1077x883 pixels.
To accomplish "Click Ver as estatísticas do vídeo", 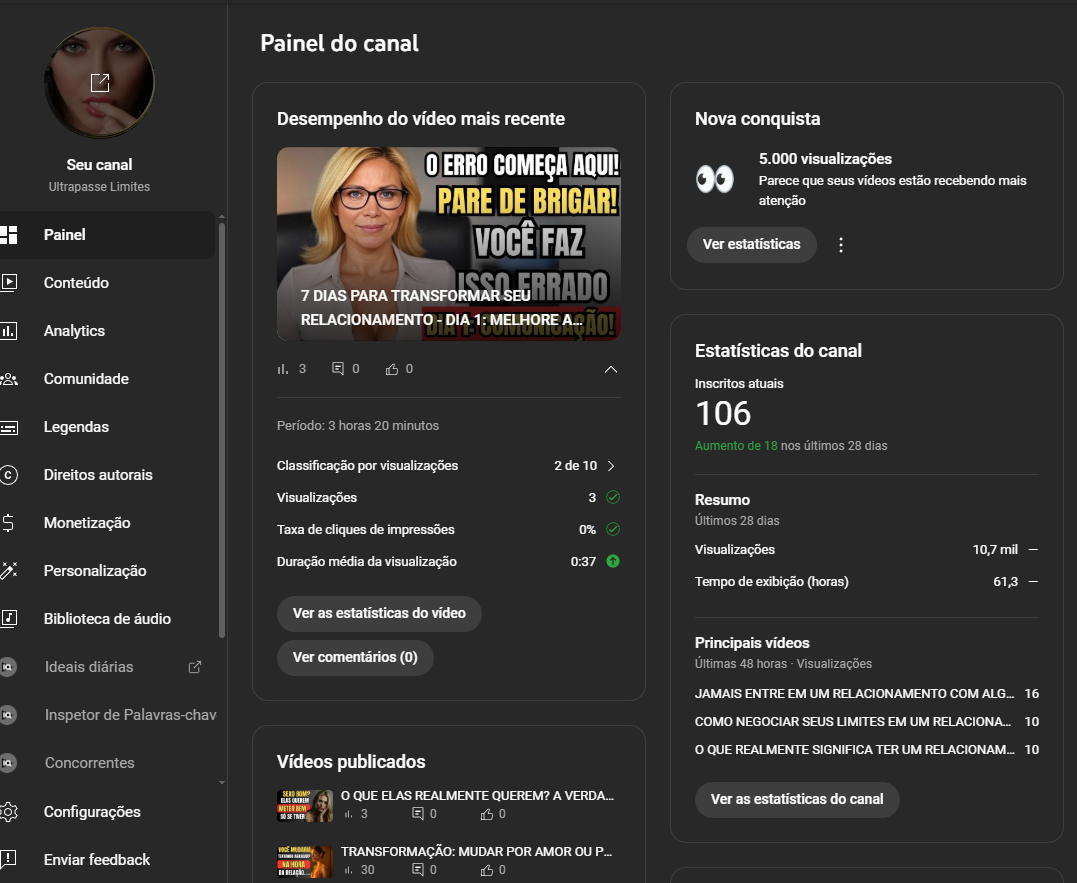I will click(379, 613).
